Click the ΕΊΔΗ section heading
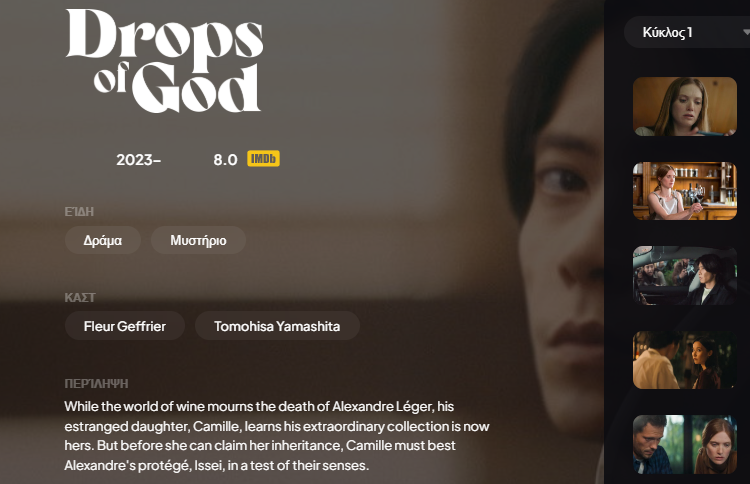Image resolution: width=750 pixels, height=484 pixels. [x=79, y=211]
